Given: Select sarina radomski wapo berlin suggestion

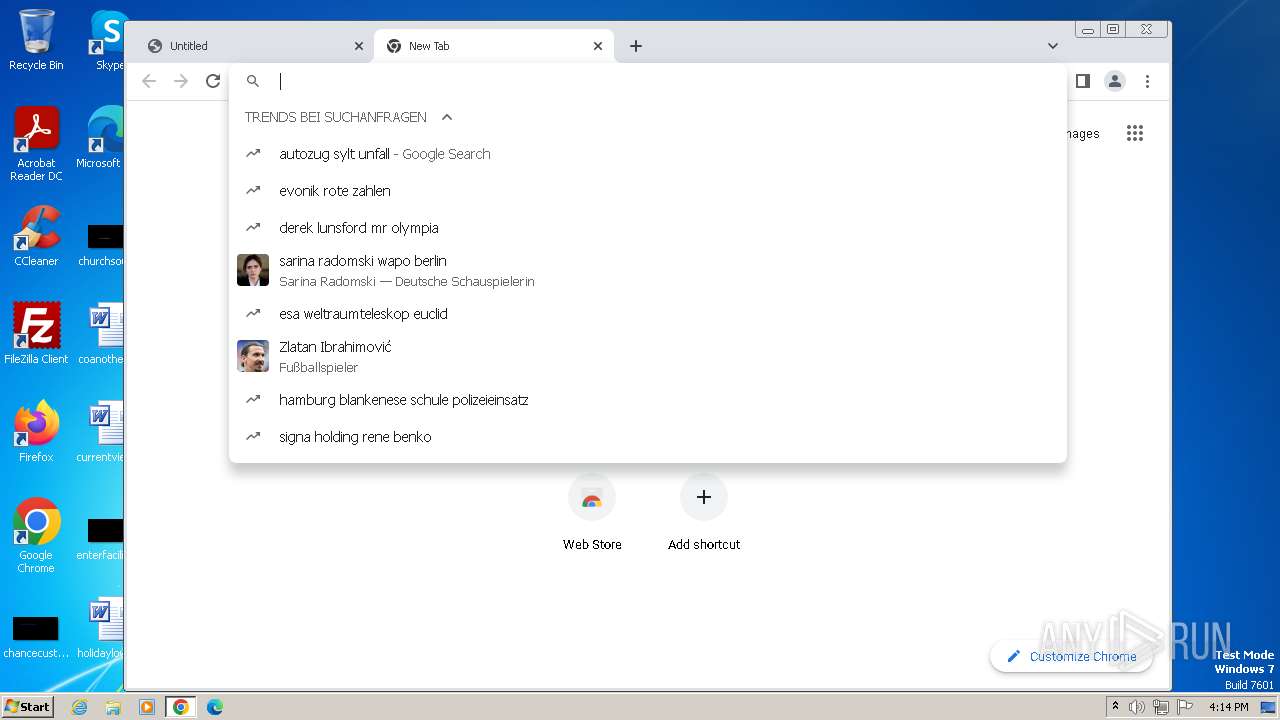Looking at the screenshot, I should (648, 270).
